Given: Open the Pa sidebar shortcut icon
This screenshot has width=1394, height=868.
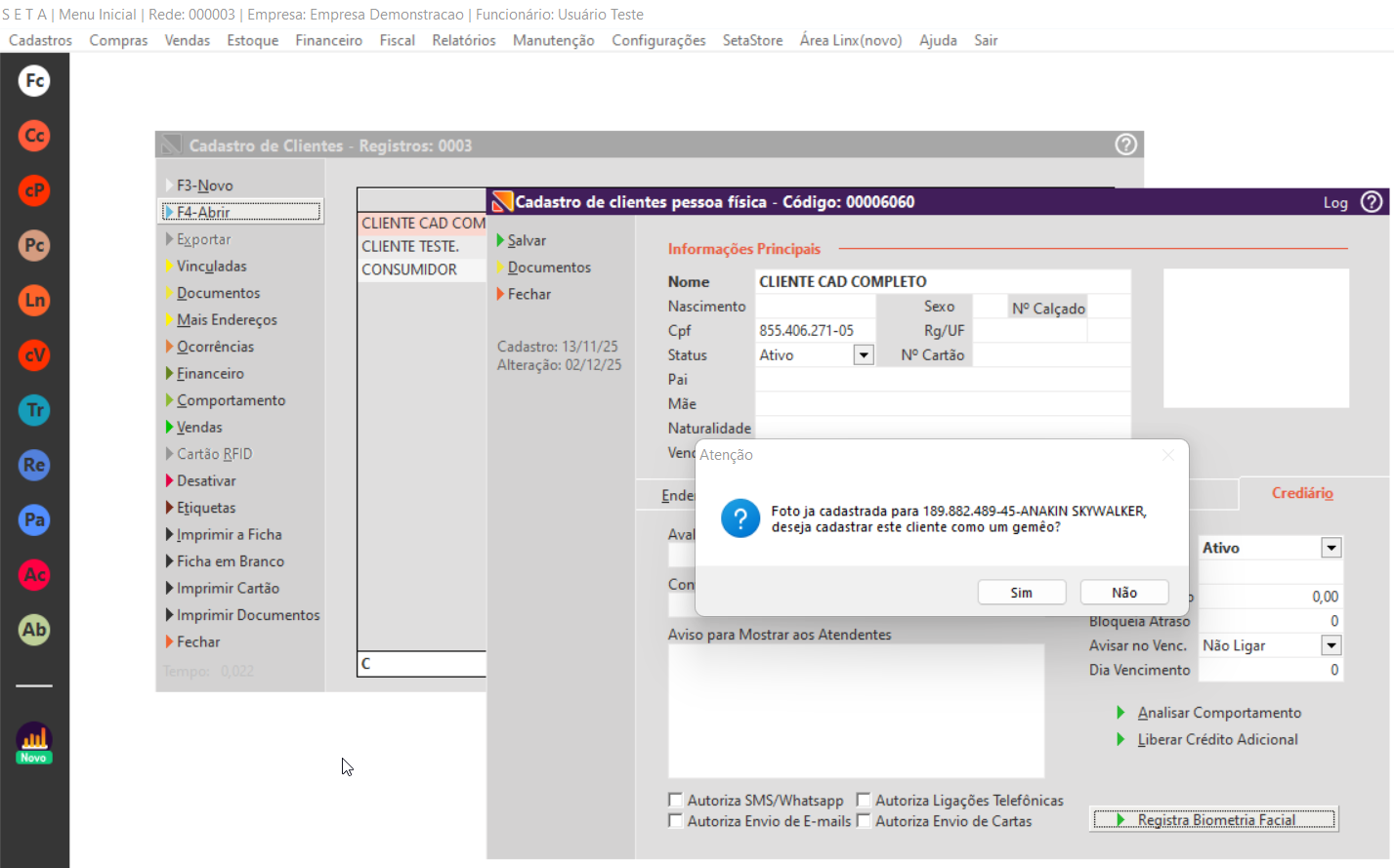Looking at the screenshot, I should 34,519.
